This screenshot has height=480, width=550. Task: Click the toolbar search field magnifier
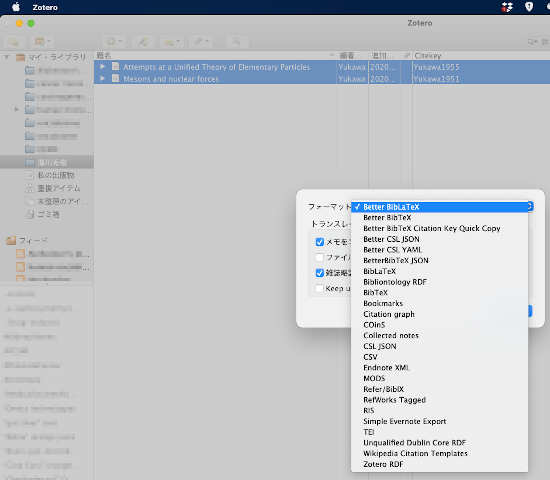[532, 42]
